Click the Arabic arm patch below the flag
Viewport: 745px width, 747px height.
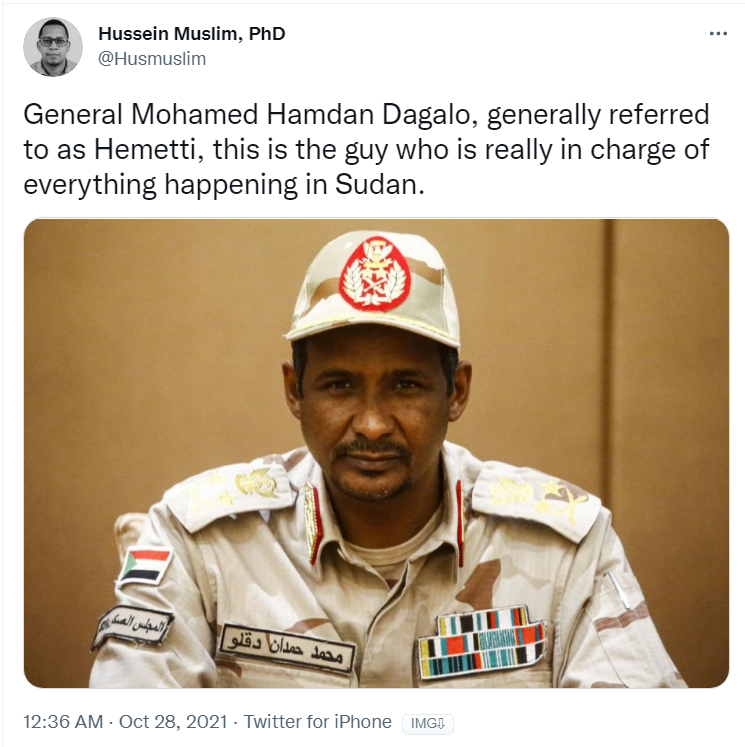(133, 626)
